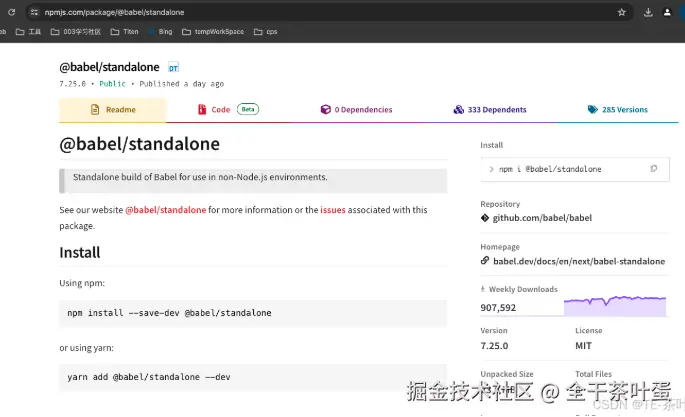Click the yarn add code block
Viewport: 685px width, 417px height.
tap(253, 377)
